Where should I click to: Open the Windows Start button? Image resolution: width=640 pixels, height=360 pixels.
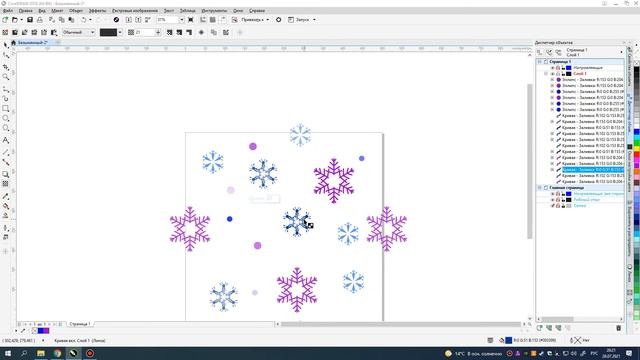pyautogui.click(x=7, y=353)
